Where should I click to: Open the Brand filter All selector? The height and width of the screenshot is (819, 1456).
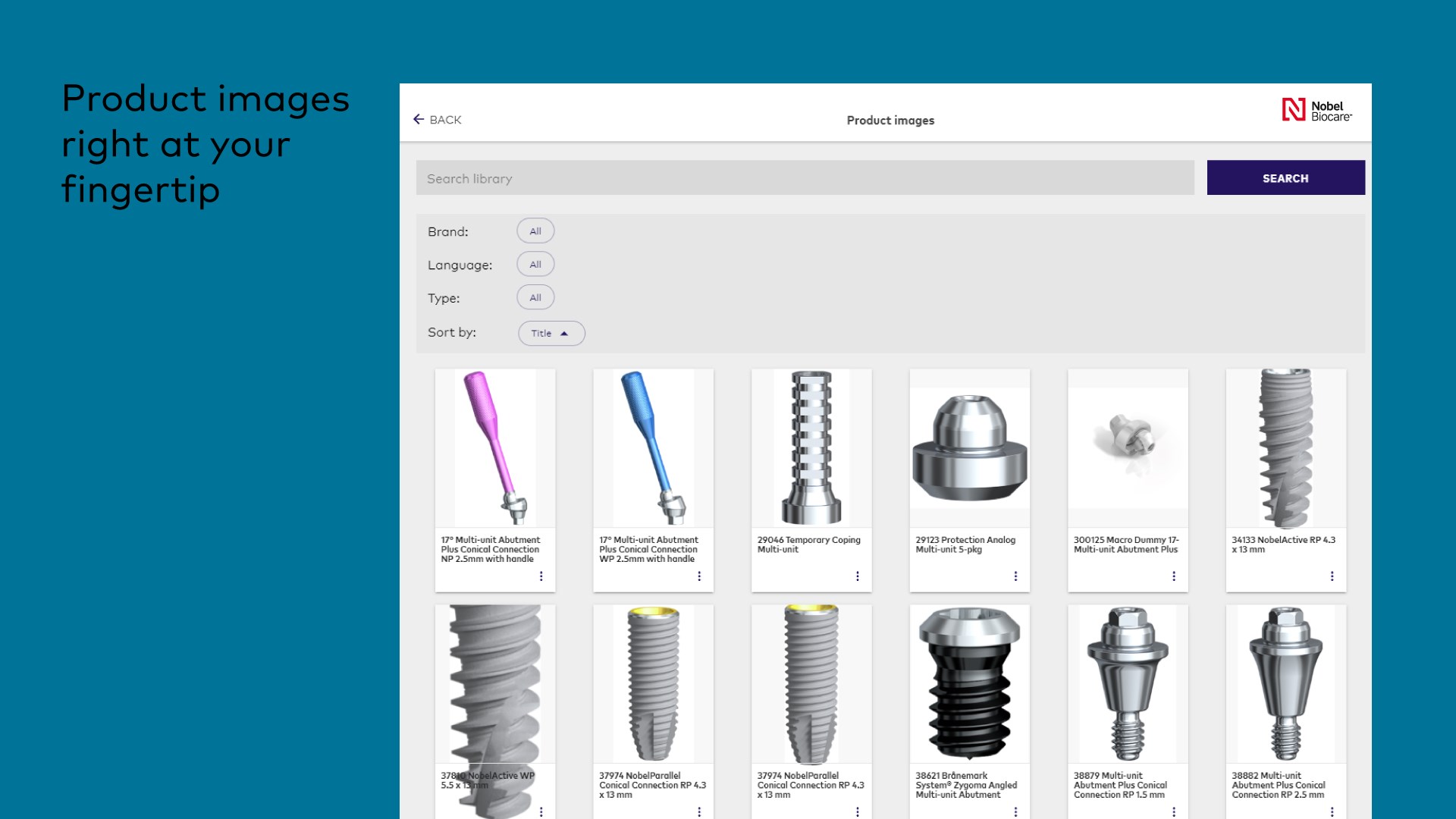535,231
